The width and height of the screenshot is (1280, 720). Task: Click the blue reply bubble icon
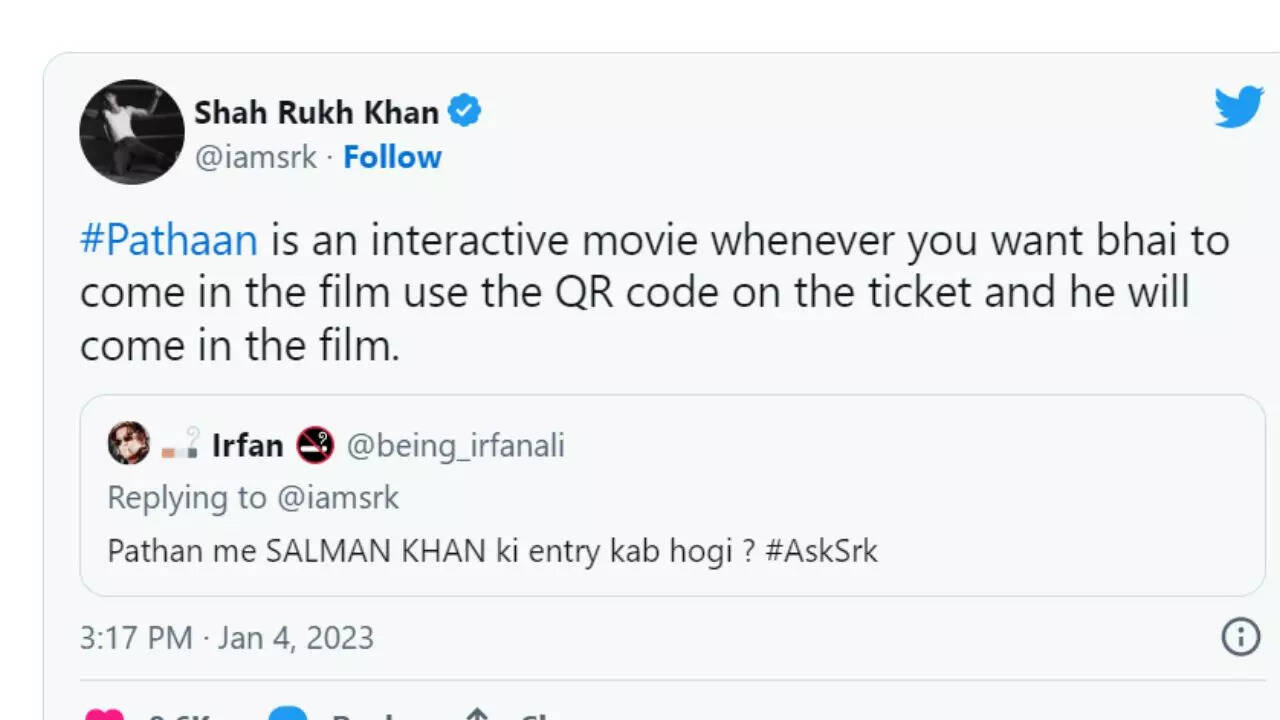(x=288, y=714)
